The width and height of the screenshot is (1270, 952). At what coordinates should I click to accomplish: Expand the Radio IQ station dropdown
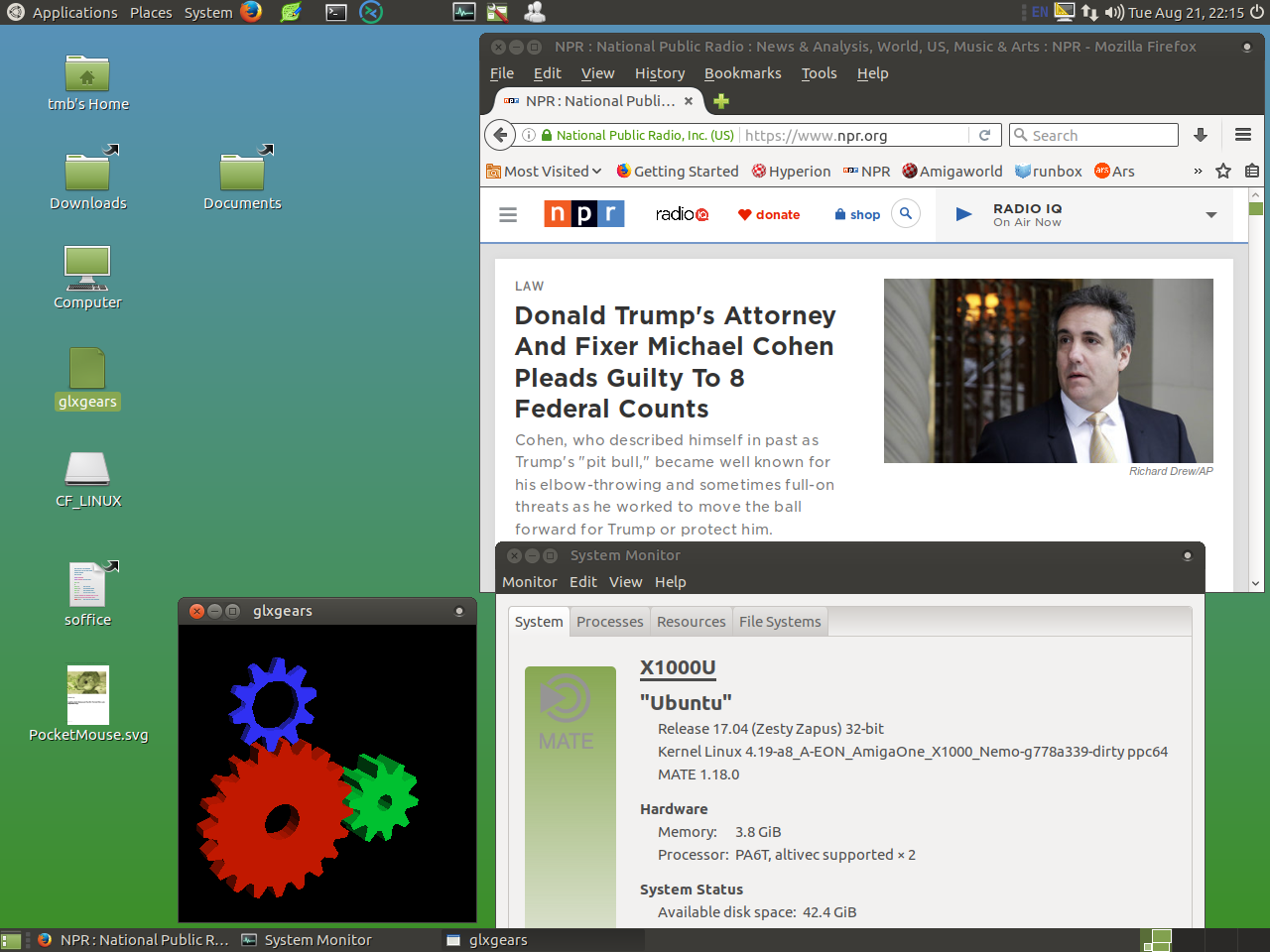(x=1210, y=214)
